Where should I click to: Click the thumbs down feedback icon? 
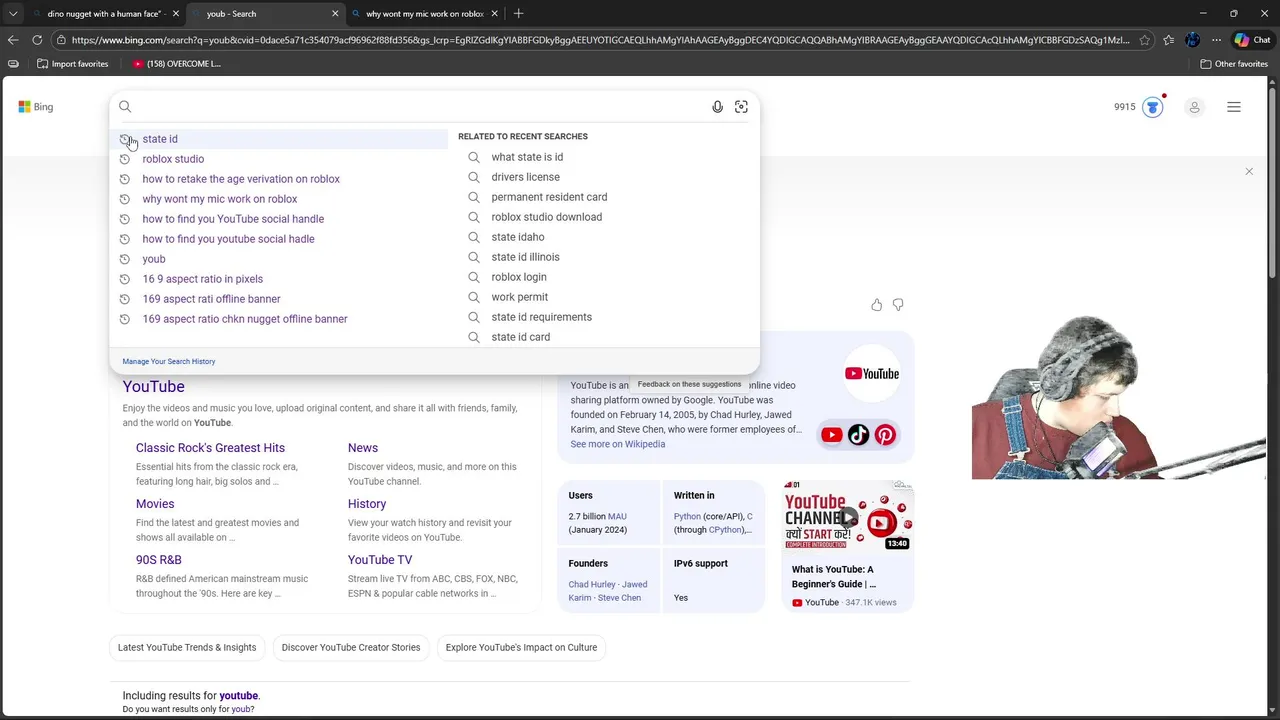[898, 305]
